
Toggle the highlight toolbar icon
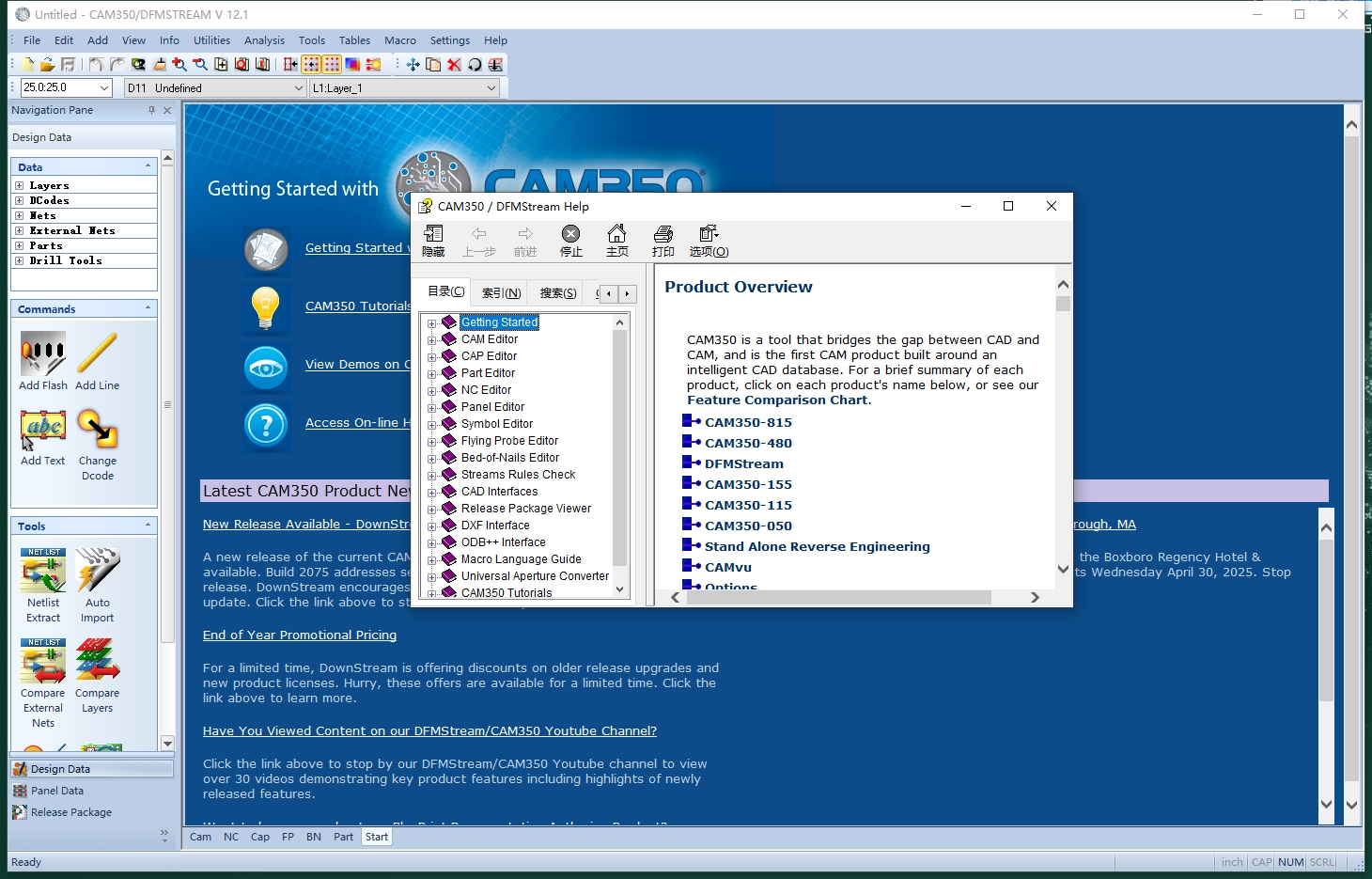373,64
